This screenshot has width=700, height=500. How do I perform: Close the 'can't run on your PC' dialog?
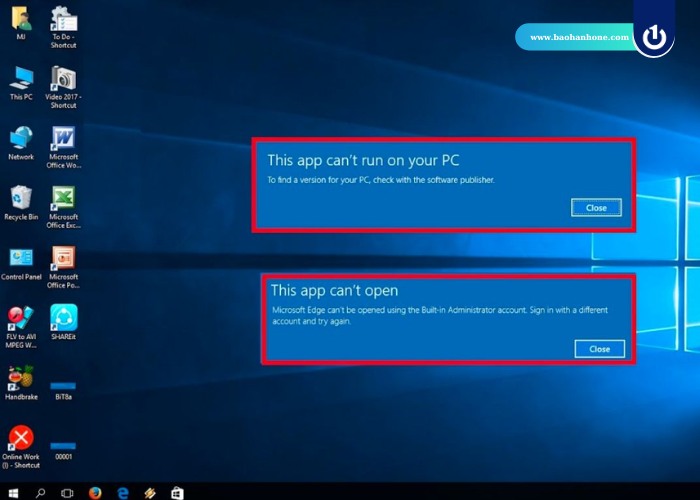(596, 208)
